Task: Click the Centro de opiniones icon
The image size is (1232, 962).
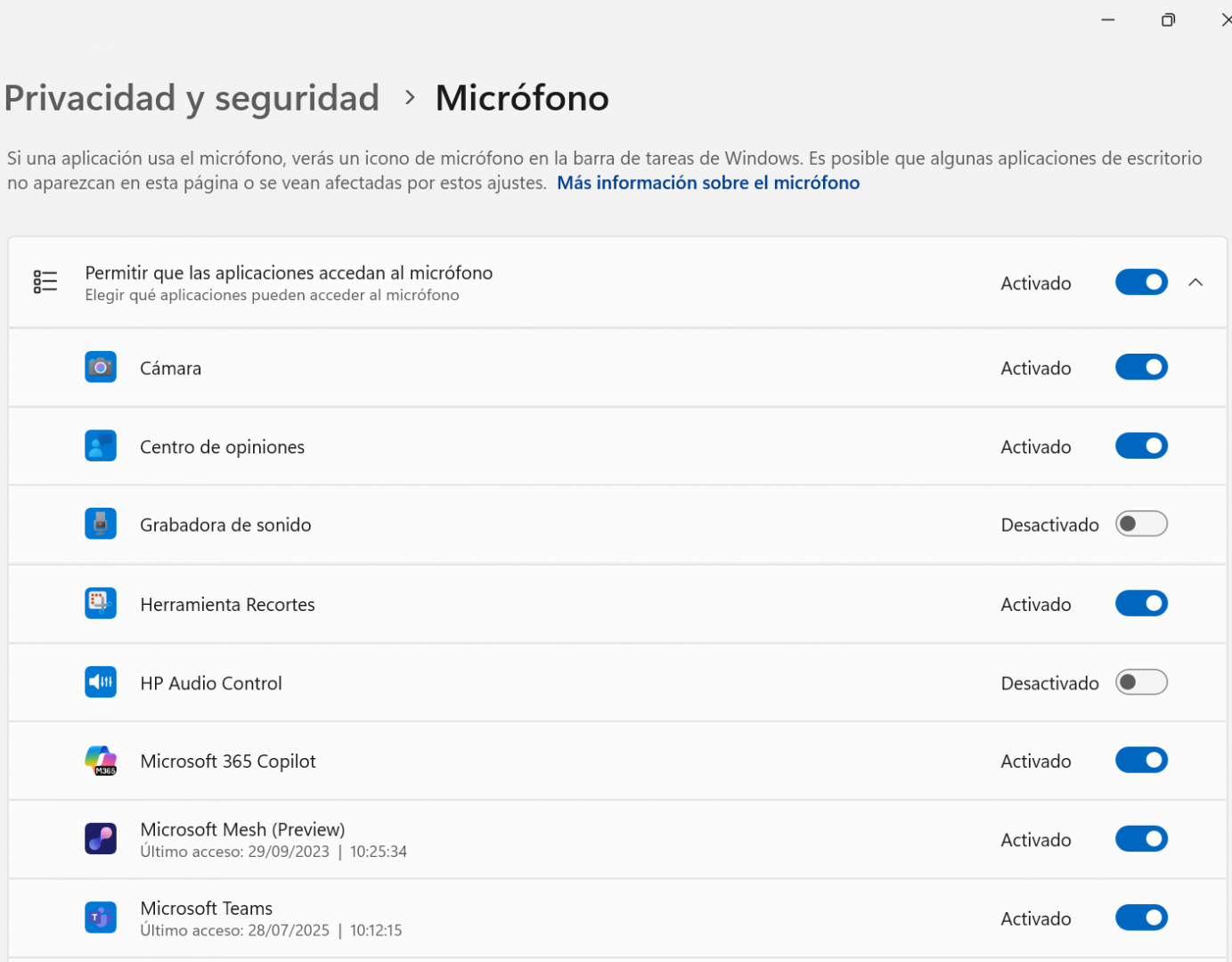Action: tap(101, 445)
